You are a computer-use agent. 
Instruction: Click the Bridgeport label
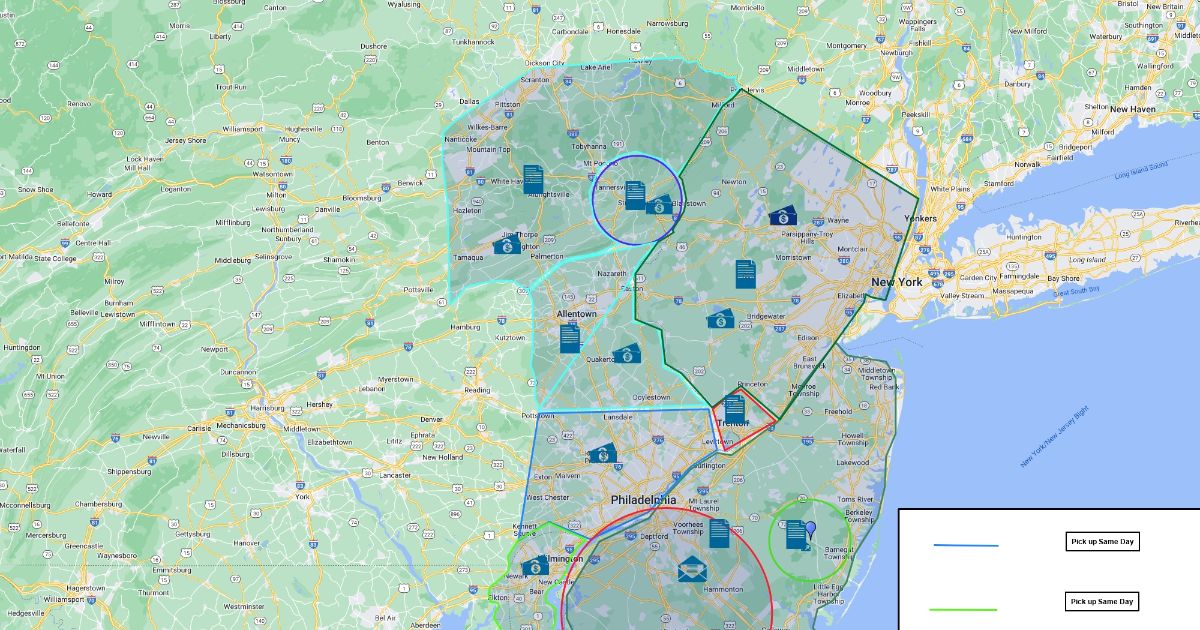tap(1075, 147)
